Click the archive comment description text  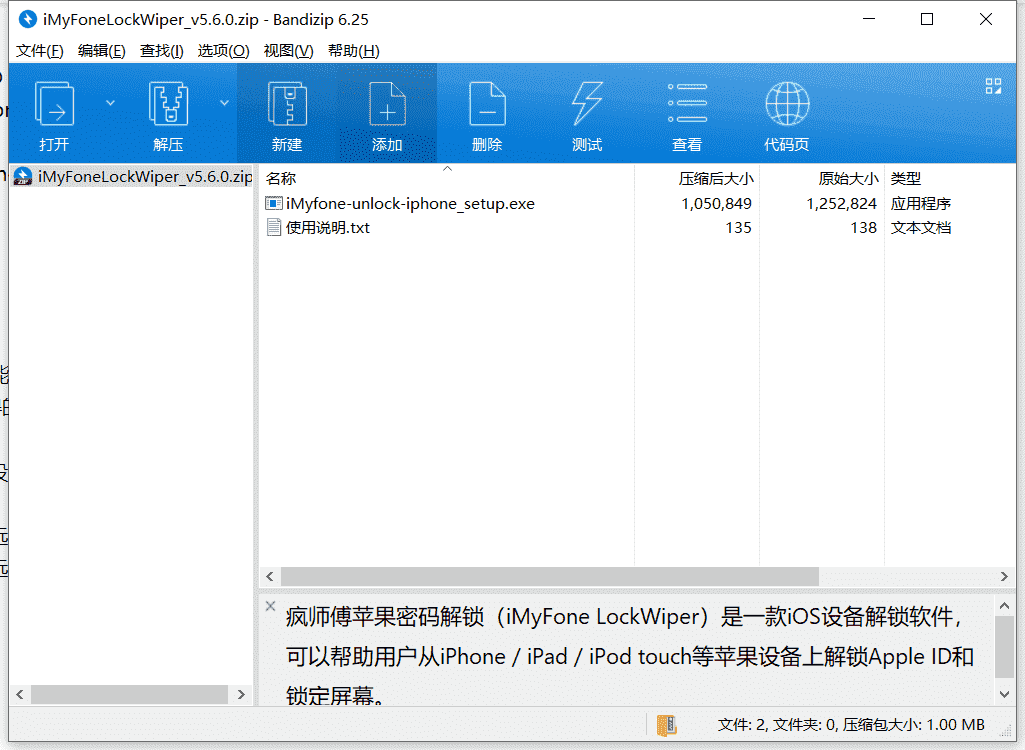coord(630,656)
